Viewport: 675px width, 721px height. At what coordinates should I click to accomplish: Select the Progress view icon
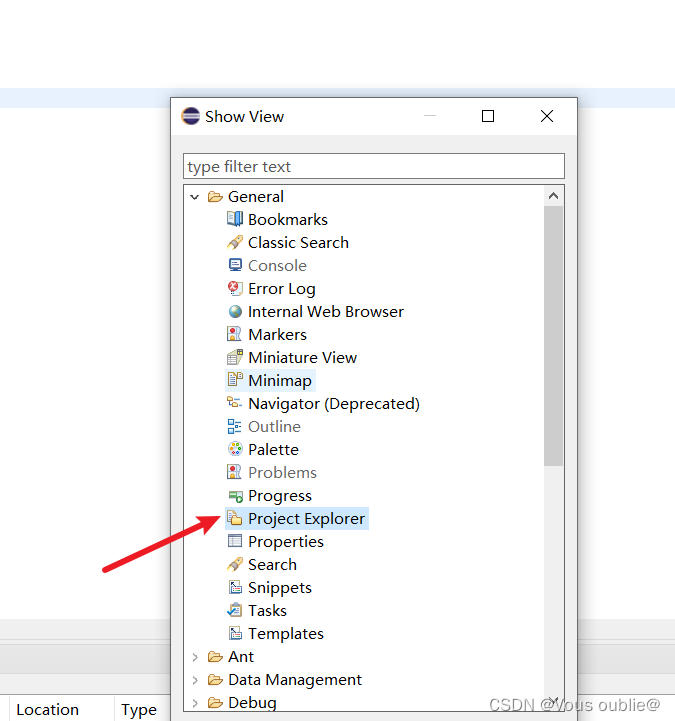click(x=235, y=496)
